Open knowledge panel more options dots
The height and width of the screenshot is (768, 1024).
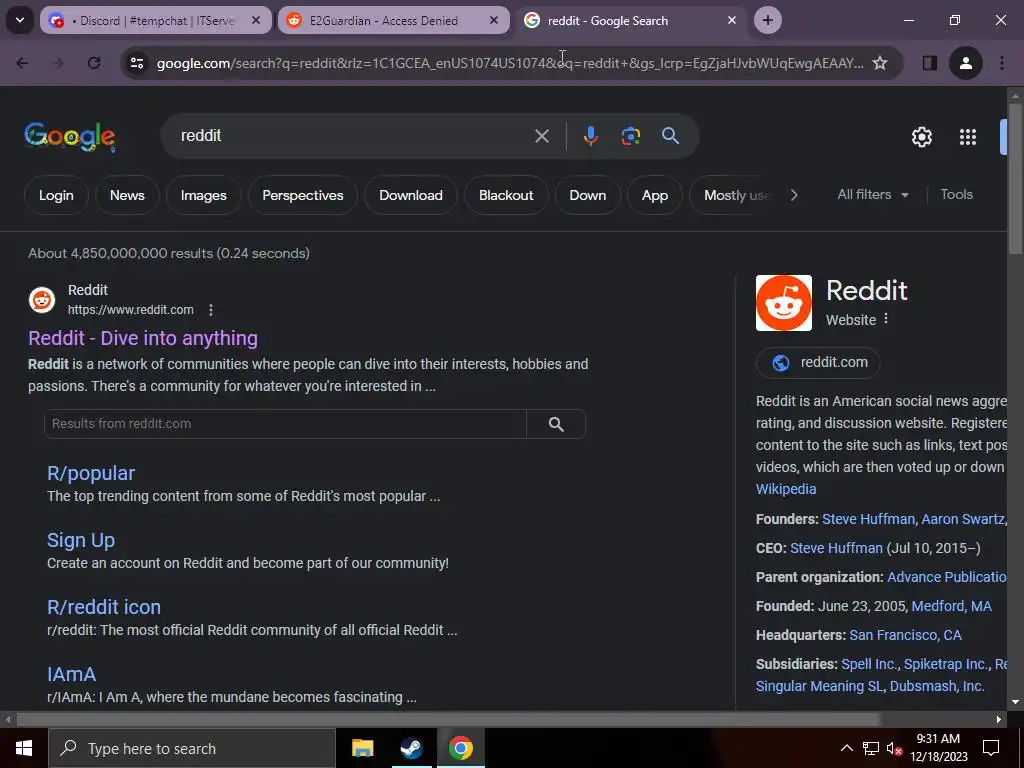point(886,319)
